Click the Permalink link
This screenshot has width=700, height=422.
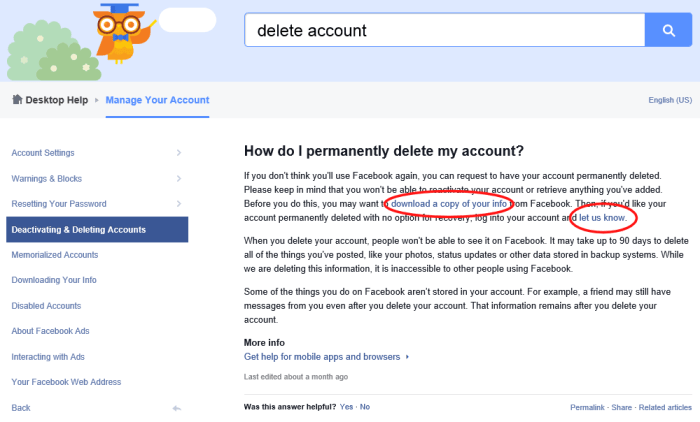pos(587,407)
